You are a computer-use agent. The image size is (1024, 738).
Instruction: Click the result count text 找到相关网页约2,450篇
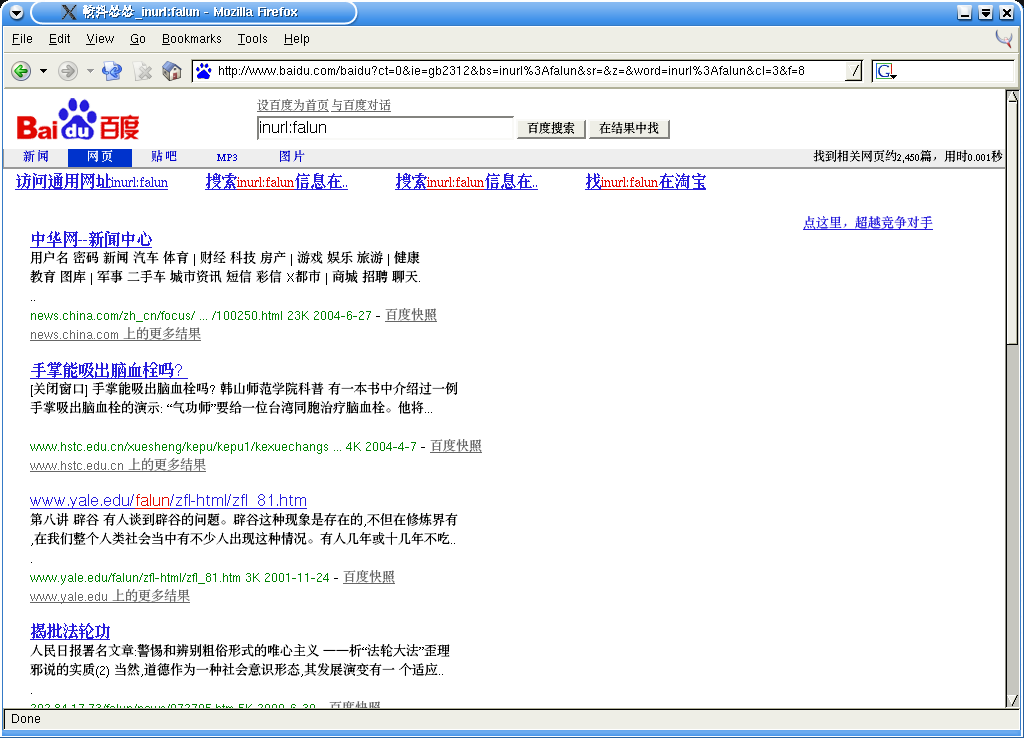[872, 157]
